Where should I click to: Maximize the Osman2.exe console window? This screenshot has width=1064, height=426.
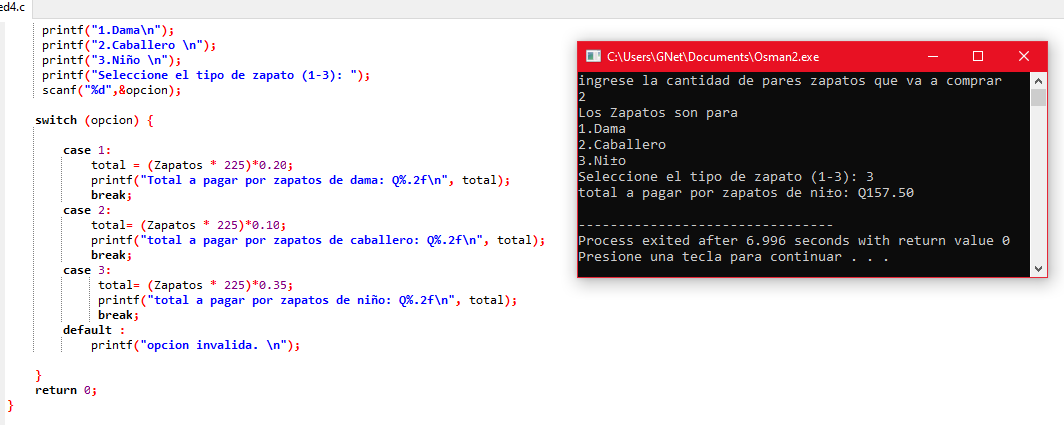click(x=978, y=56)
